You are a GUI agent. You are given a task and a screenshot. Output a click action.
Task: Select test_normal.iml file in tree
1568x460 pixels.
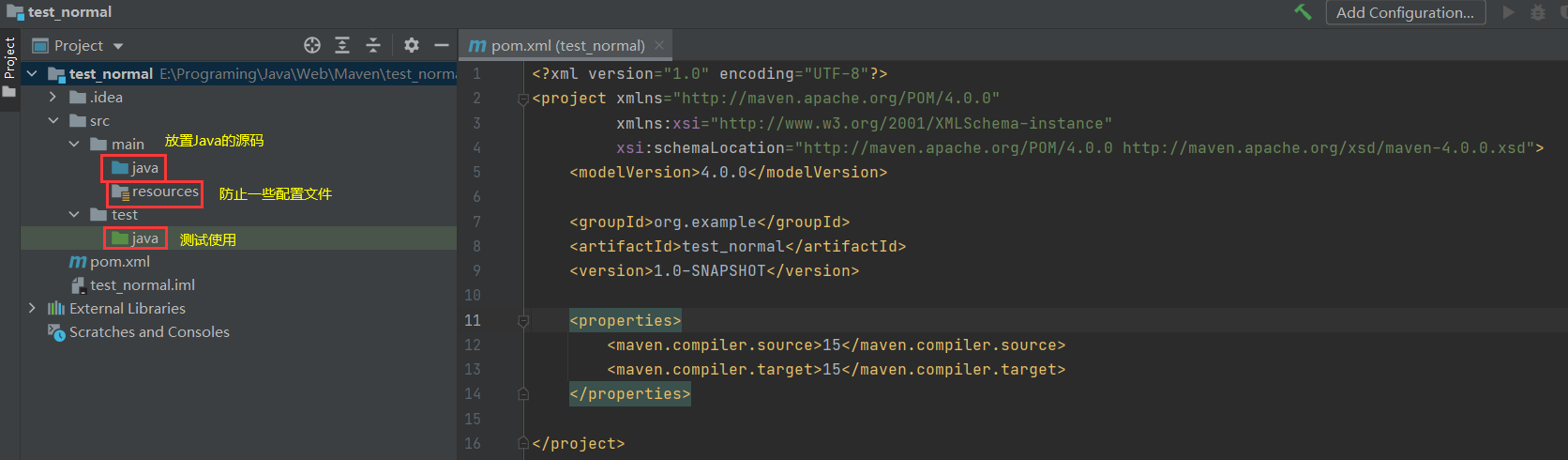[x=142, y=285]
